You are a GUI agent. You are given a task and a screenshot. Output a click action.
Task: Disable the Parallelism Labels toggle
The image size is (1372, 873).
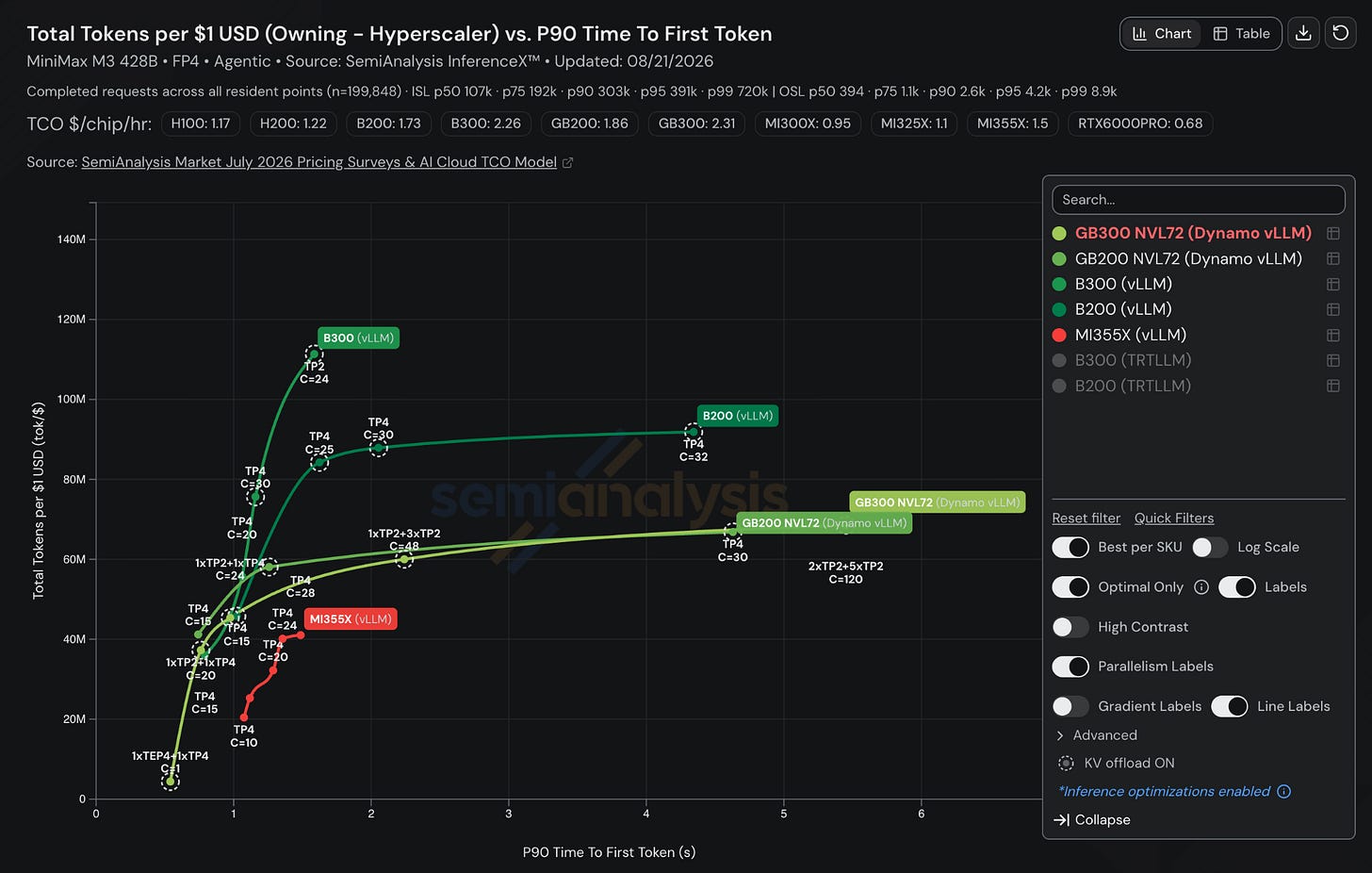pyautogui.click(x=1070, y=667)
